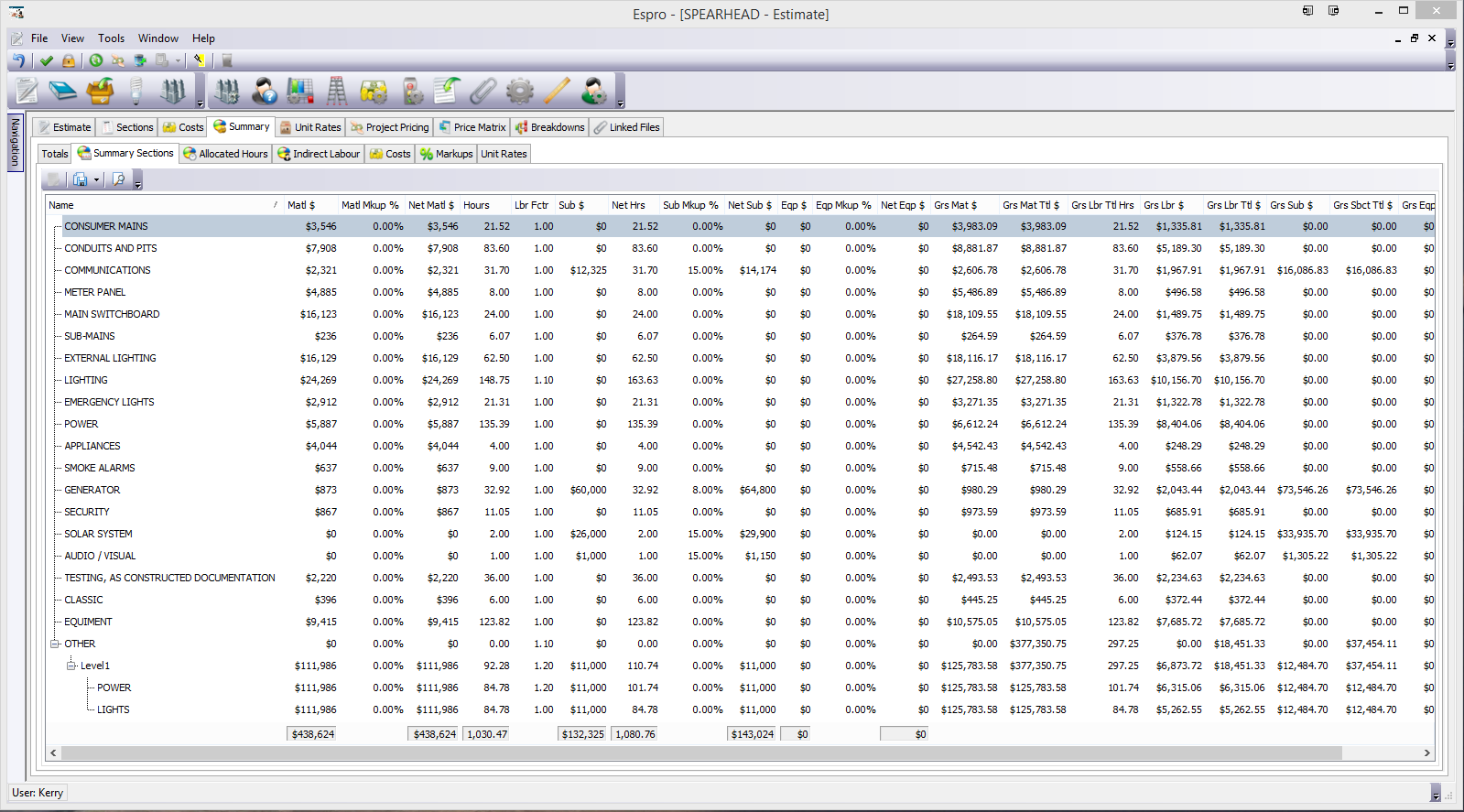
Task: Click the green circular refresh icon
Action: point(96,60)
